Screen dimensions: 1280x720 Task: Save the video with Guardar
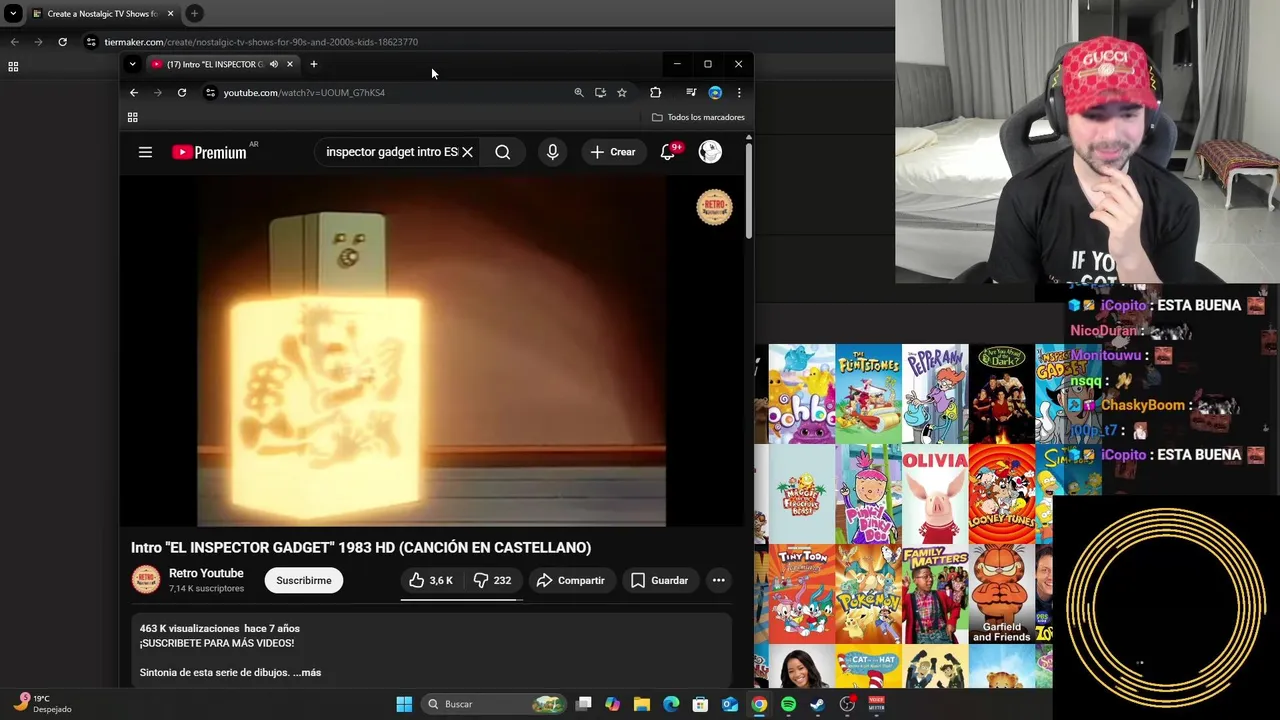[659, 580]
